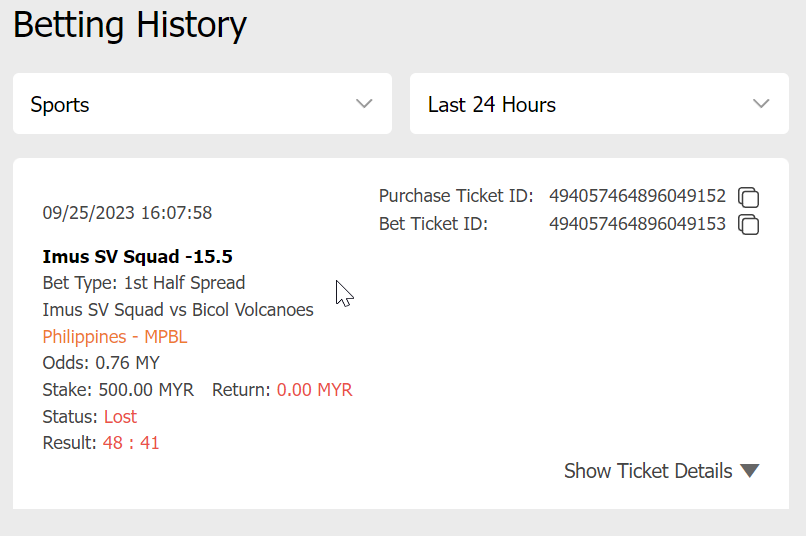Click the 1st Half Spread bet type
806x536 pixels.
pyautogui.click(x=184, y=283)
